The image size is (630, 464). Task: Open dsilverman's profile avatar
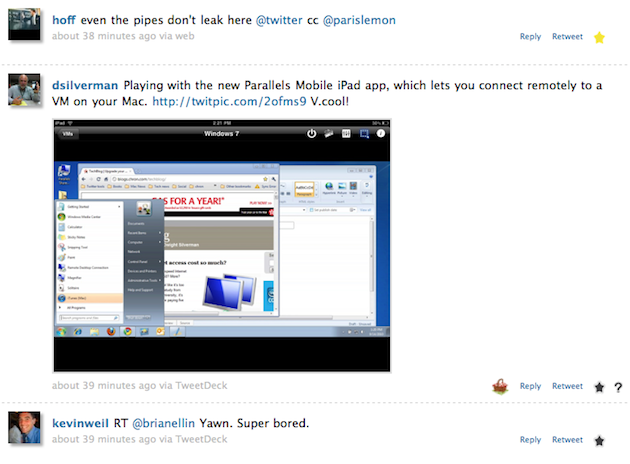click(24, 89)
